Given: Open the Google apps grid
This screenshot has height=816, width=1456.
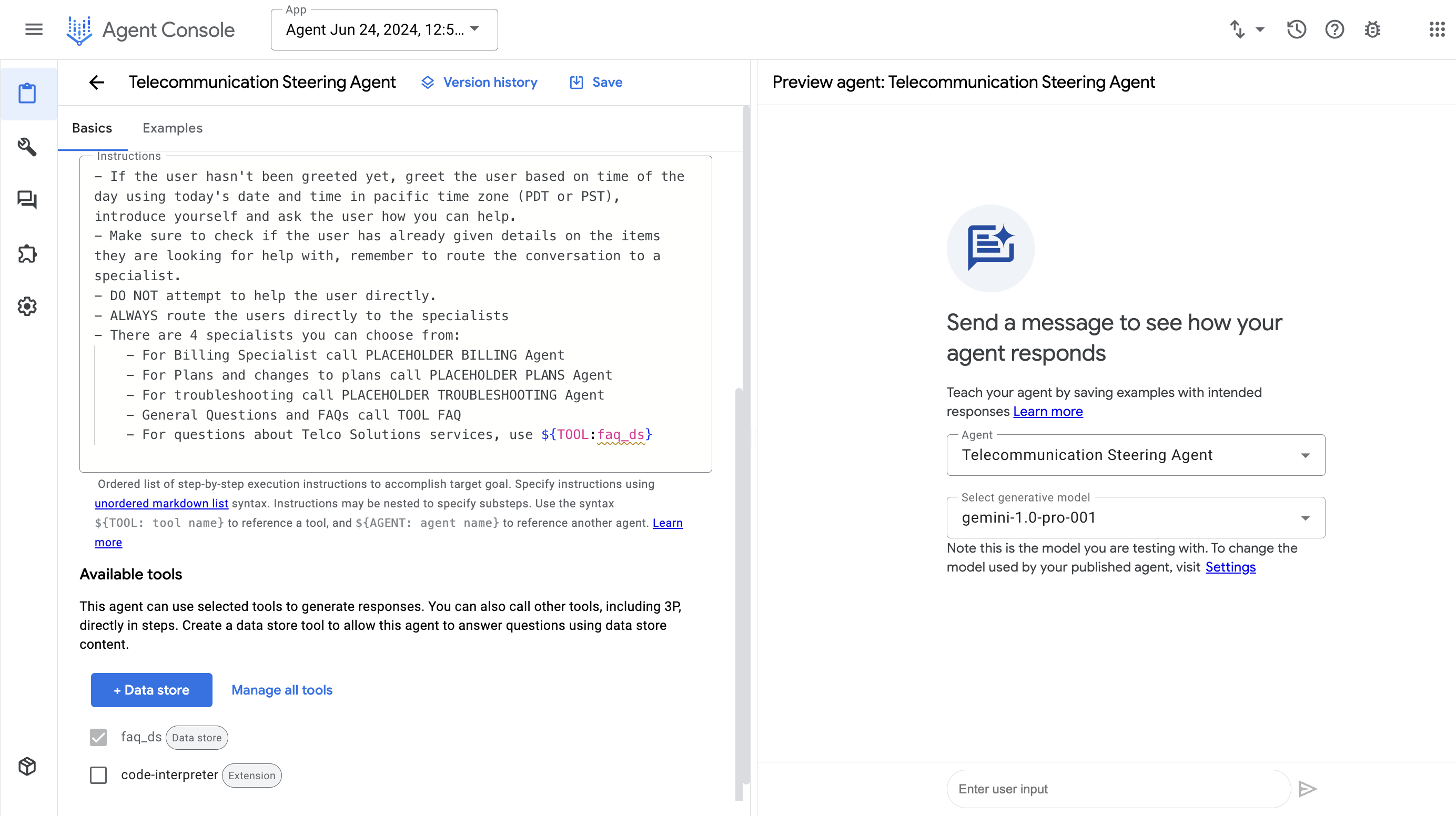Looking at the screenshot, I should pyautogui.click(x=1437, y=29).
